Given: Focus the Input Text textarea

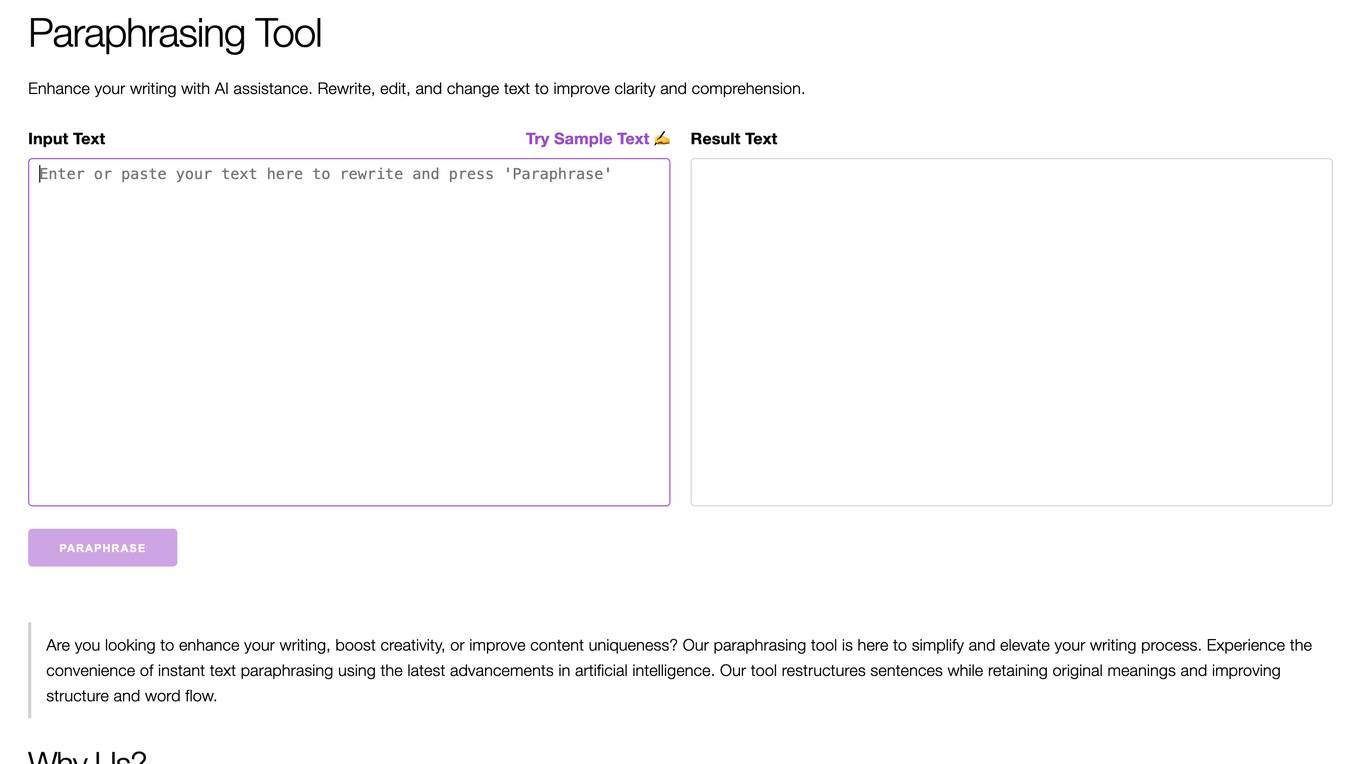Looking at the screenshot, I should pos(349,332).
